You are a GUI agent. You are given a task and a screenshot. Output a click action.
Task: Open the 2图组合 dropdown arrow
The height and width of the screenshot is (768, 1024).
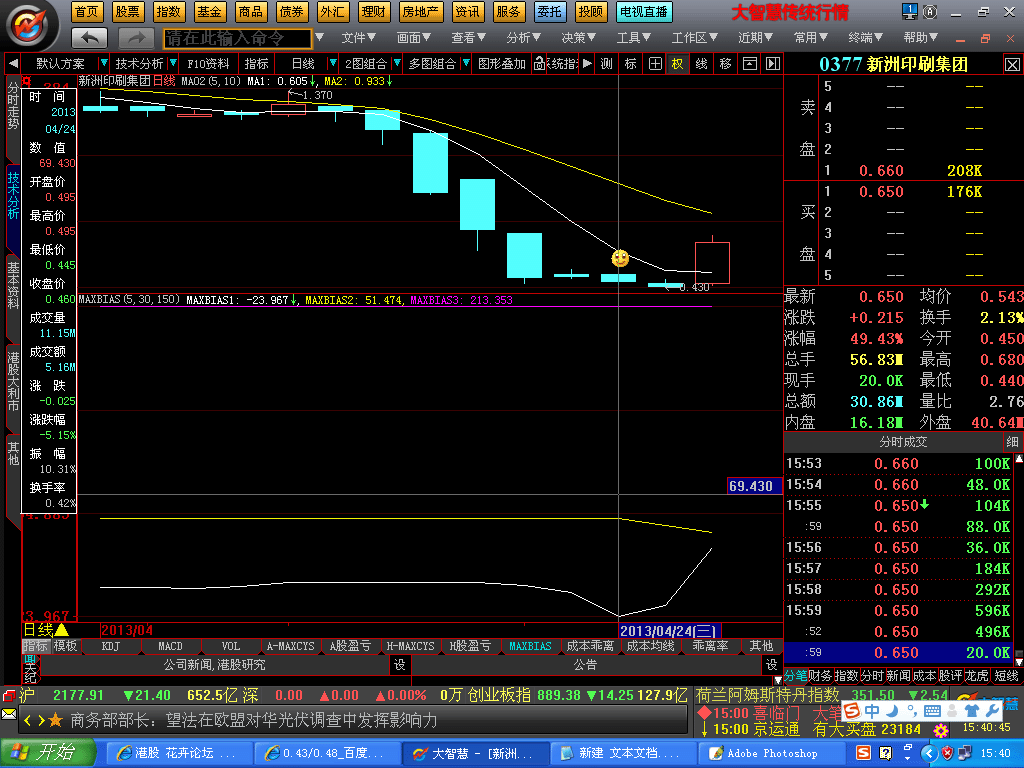click(x=397, y=63)
